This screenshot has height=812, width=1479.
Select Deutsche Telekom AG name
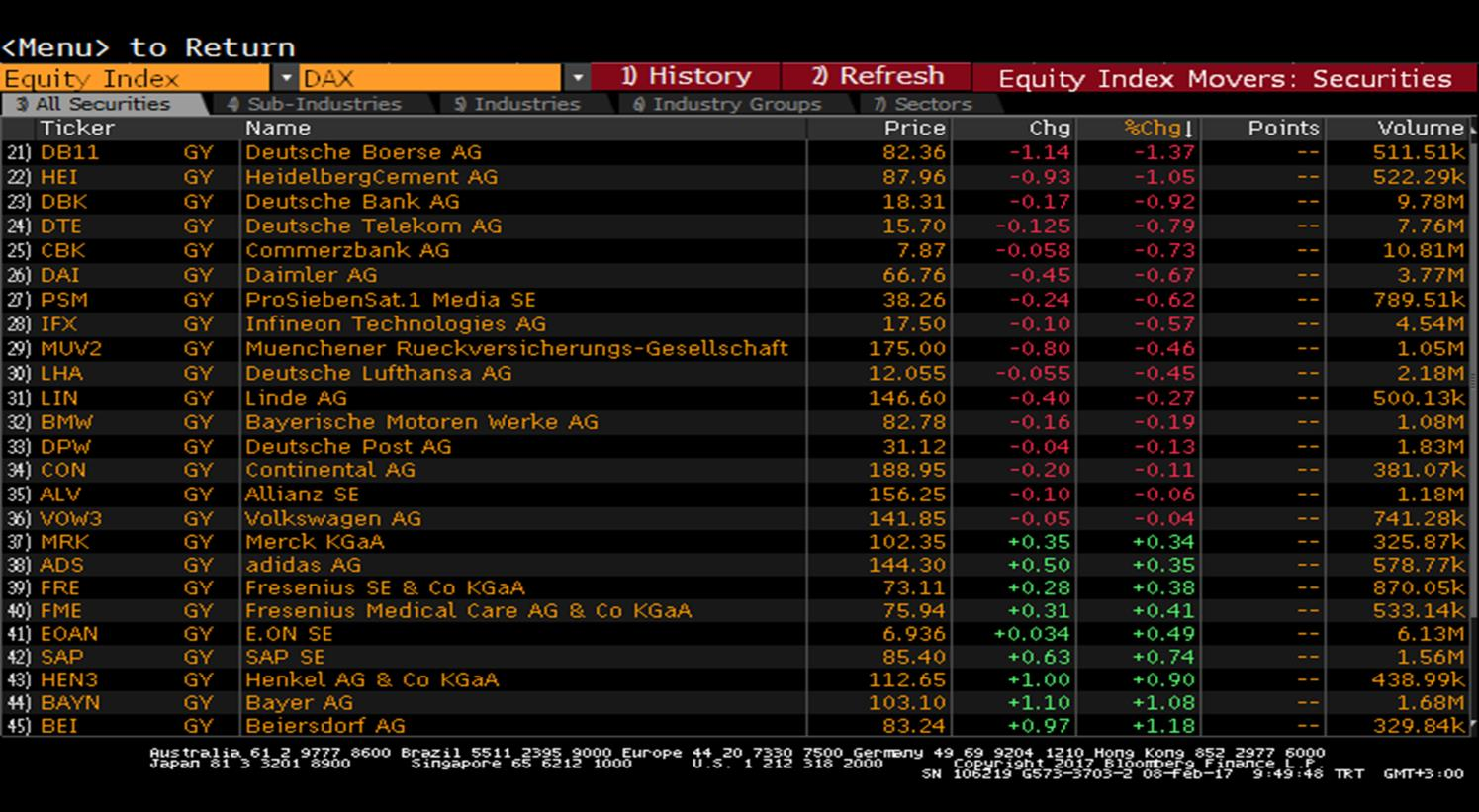tap(374, 226)
